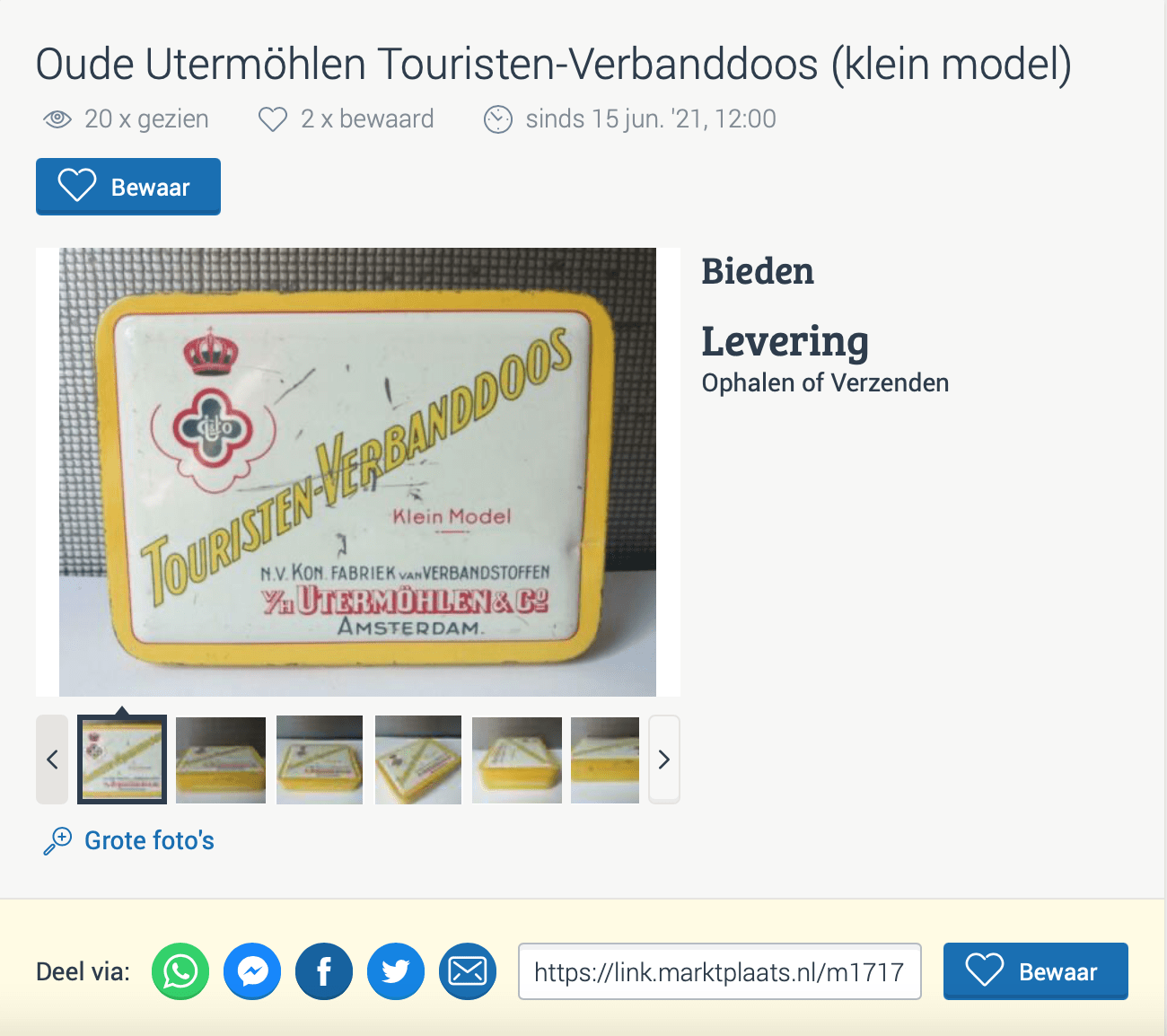The width and height of the screenshot is (1167, 1036).
Task: Share listing via email envelope icon
Action: pyautogui.click(x=468, y=971)
